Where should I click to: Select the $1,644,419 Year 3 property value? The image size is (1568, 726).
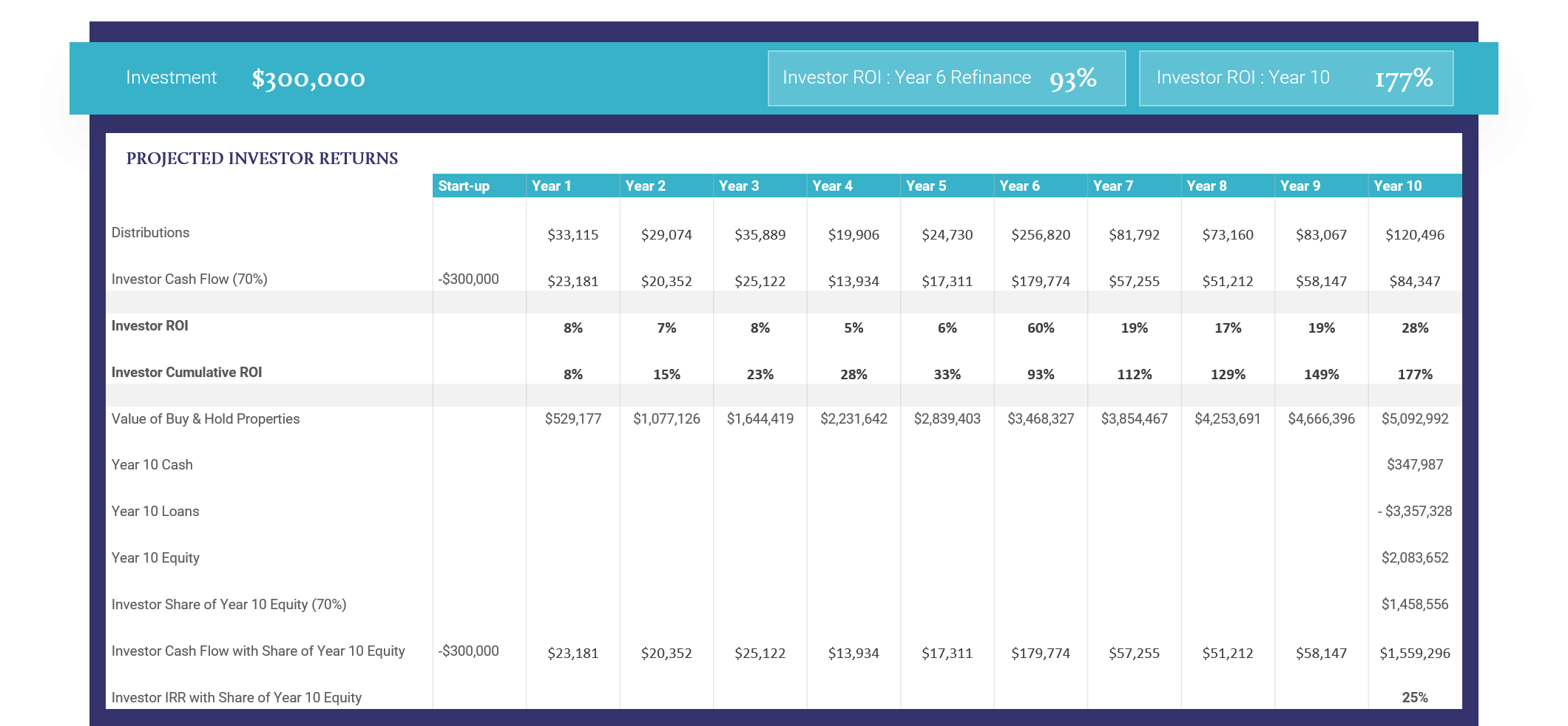[x=760, y=419]
